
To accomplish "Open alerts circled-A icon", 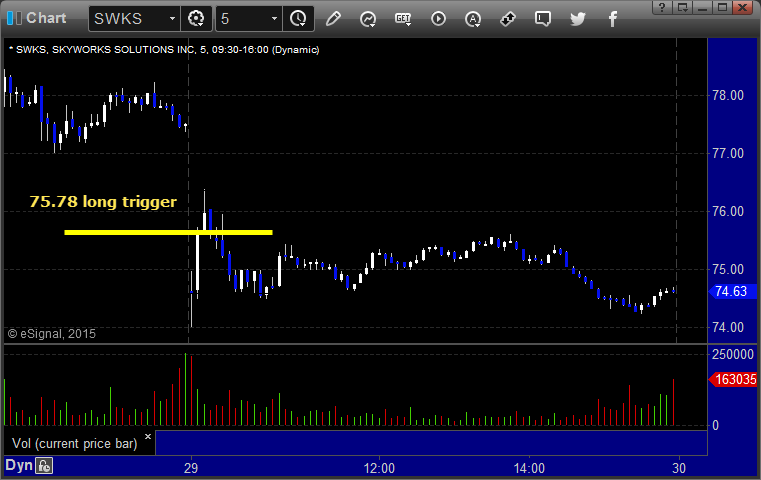I will click(473, 19).
